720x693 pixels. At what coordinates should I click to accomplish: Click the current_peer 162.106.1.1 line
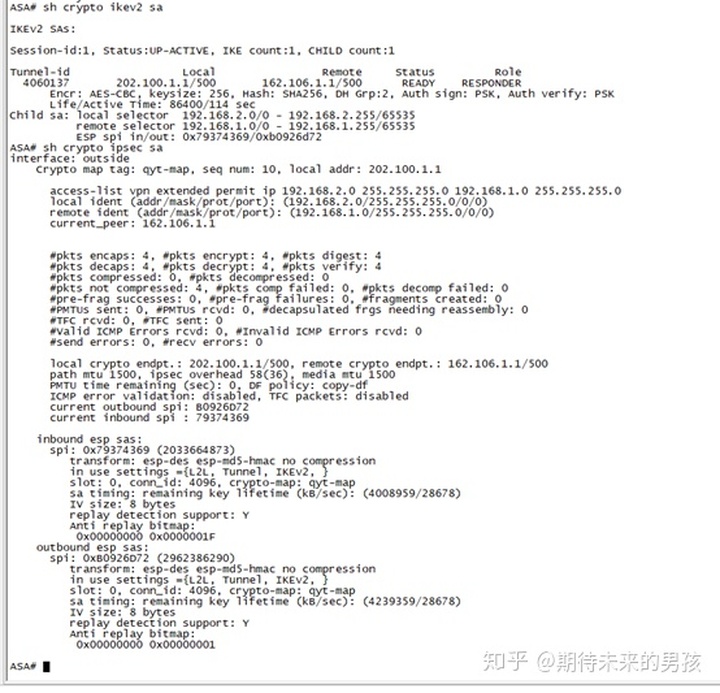point(132,224)
